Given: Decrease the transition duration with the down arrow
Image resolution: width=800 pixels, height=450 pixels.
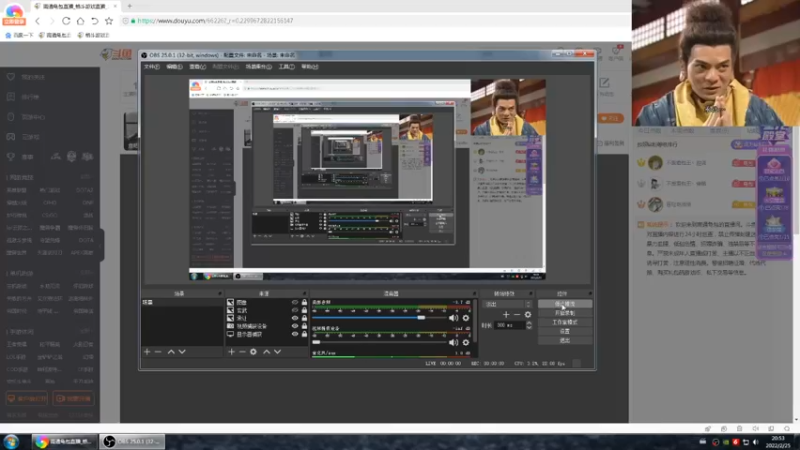Looking at the screenshot, I should pos(529,327).
